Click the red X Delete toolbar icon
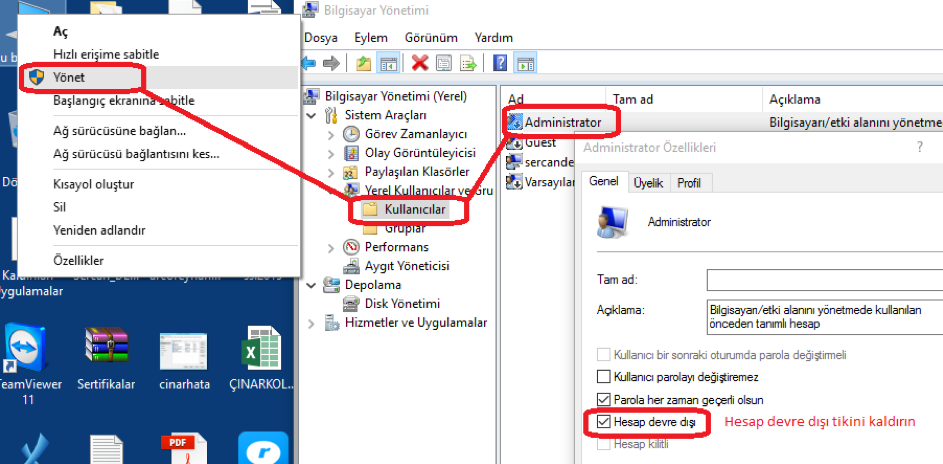 (420, 63)
